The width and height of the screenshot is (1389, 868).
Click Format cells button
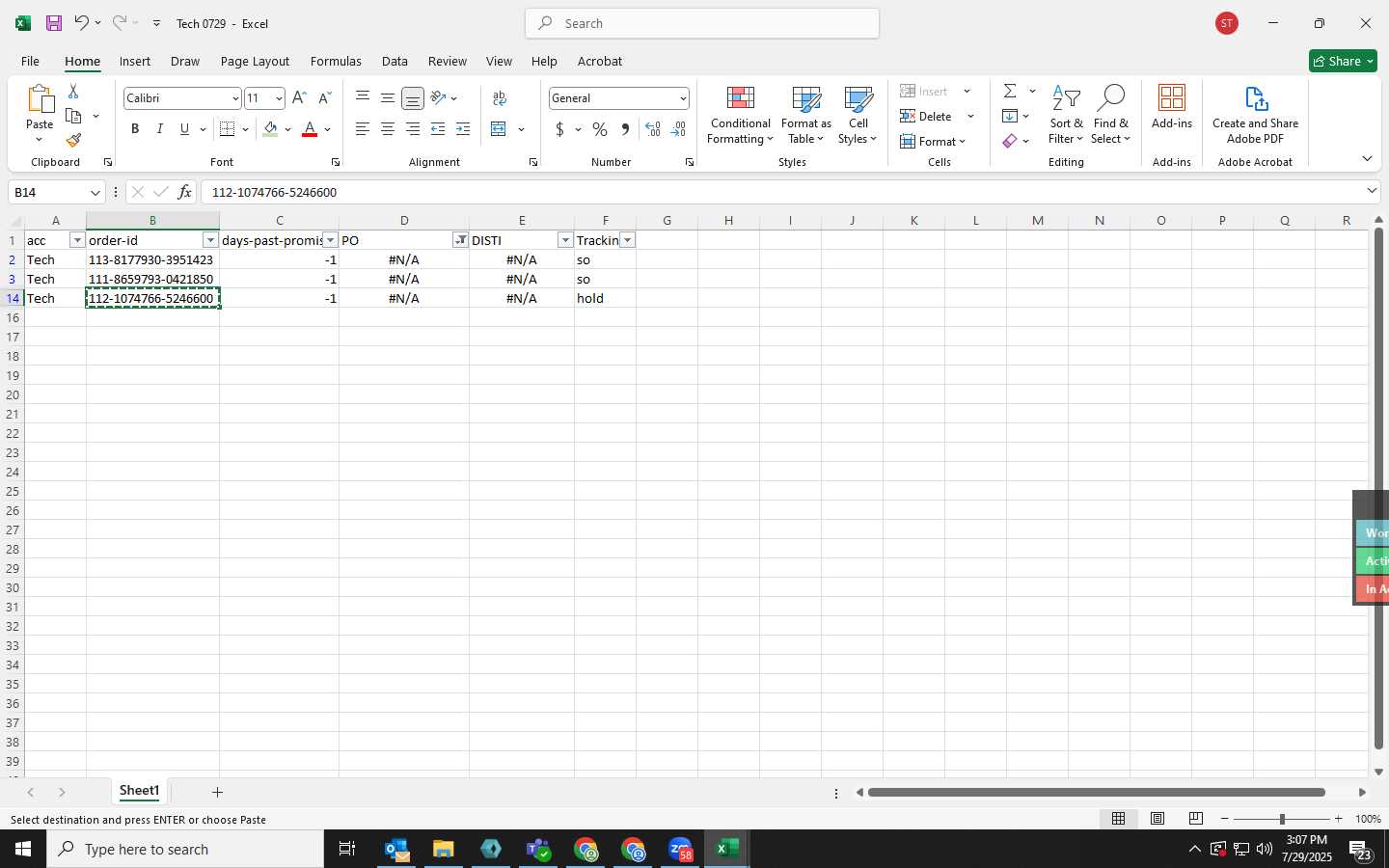933,141
